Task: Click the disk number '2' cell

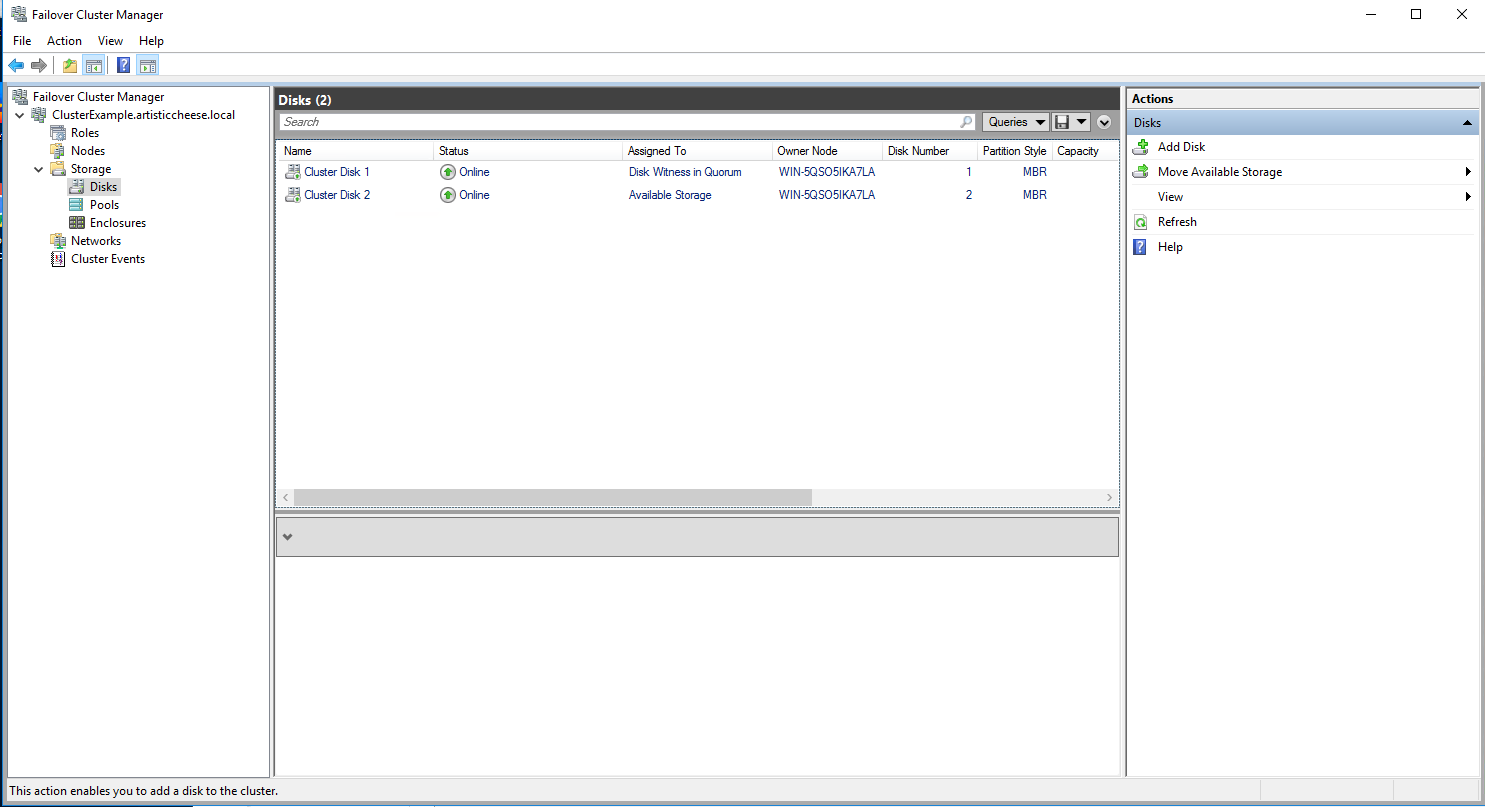Action: [968, 195]
